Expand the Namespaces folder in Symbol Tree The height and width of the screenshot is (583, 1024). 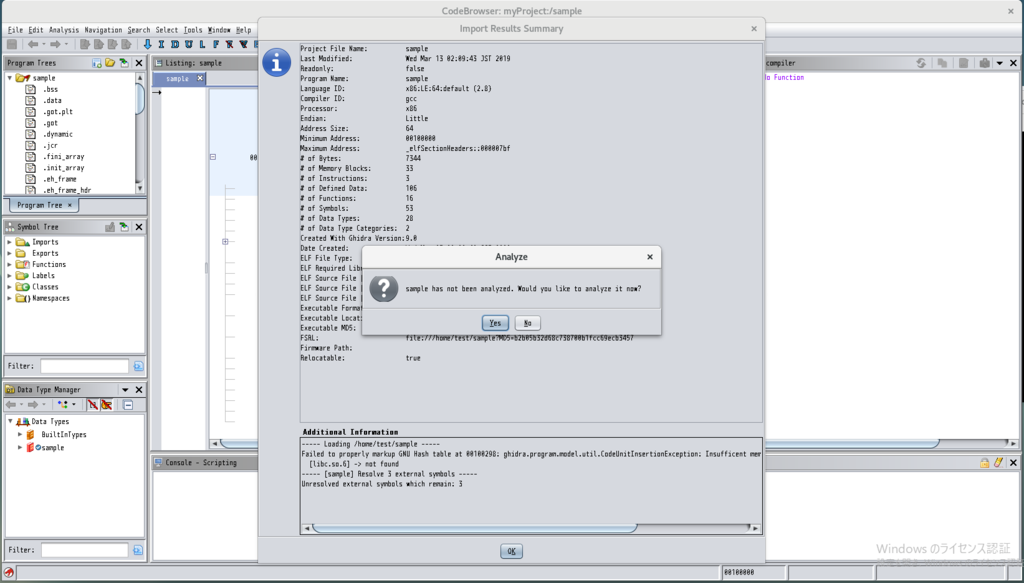[x=10, y=298]
